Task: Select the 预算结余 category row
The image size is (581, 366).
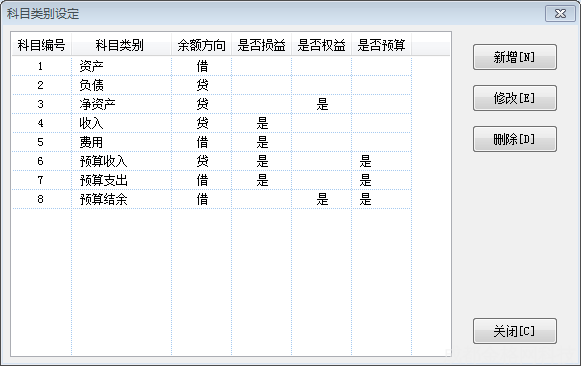Action: [x=212, y=199]
